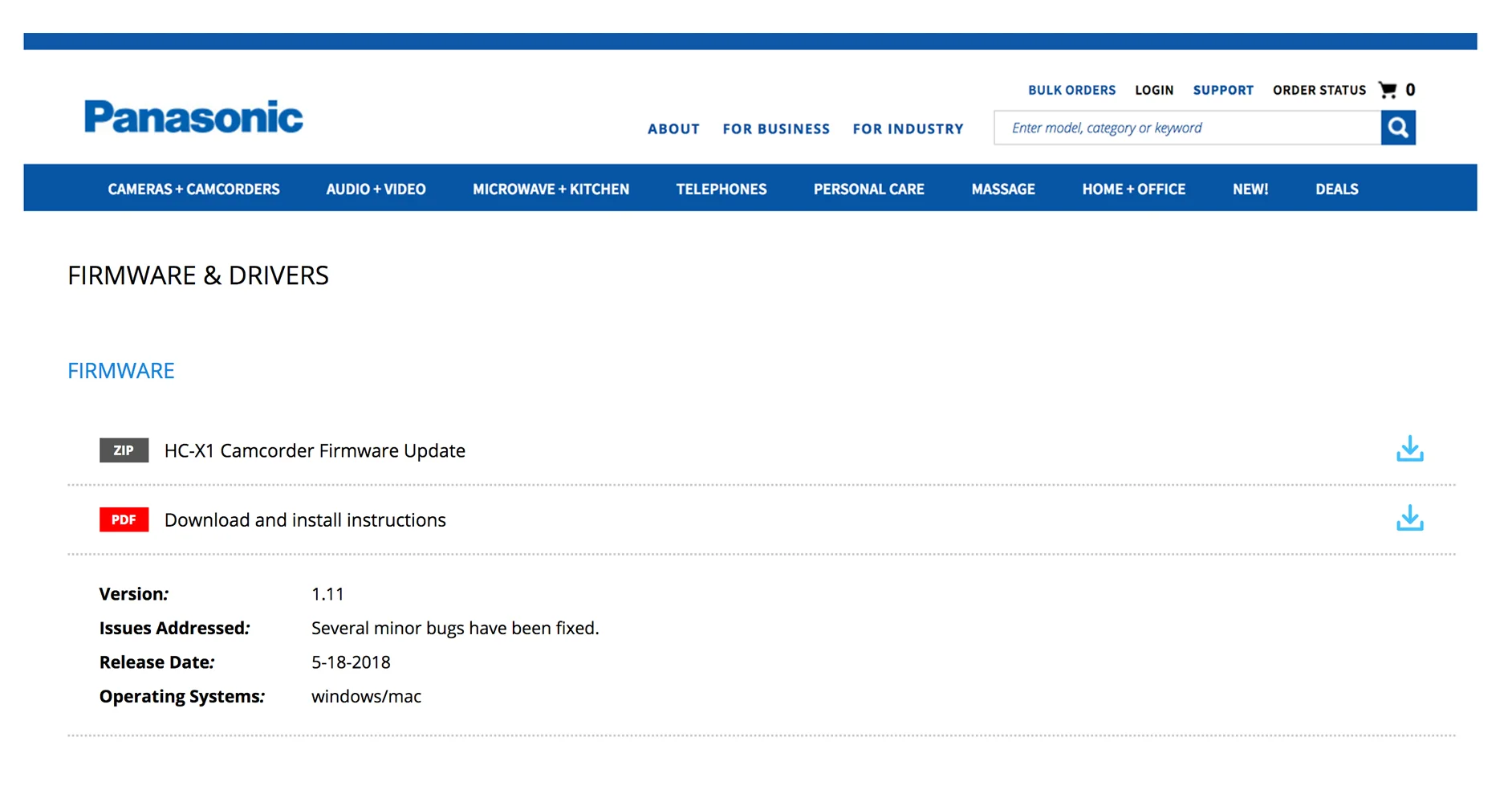Image resolution: width=1512 pixels, height=786 pixels.
Task: Check Order Status
Action: tap(1319, 90)
